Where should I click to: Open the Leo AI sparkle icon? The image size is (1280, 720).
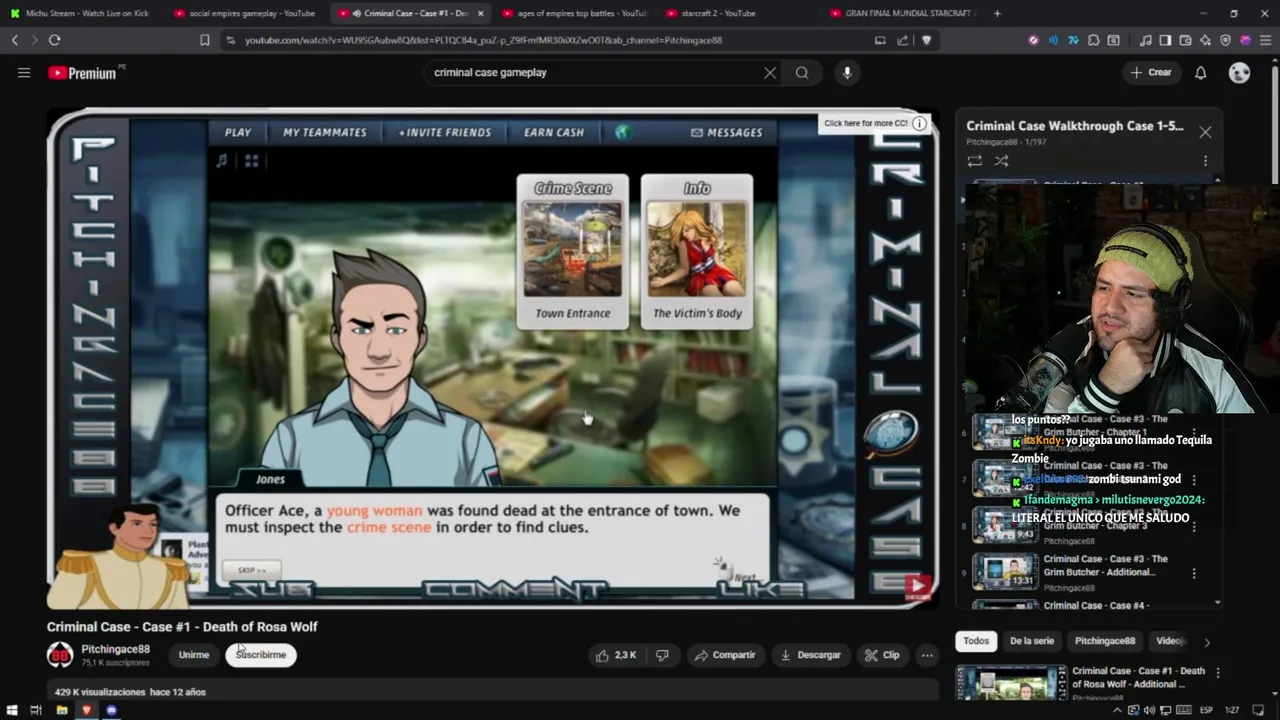1205,40
